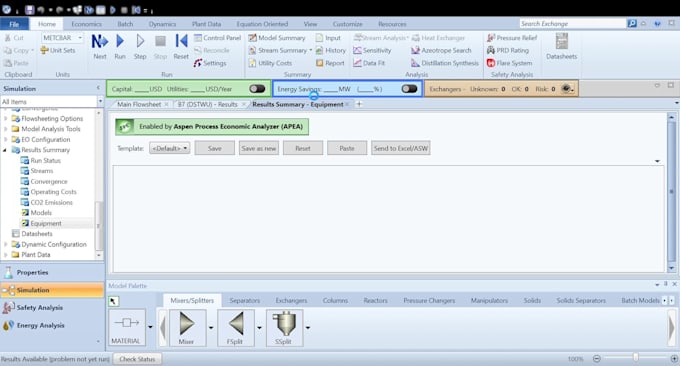680x366 pixels.
Task: Open Utility Costs
Action: click(270, 63)
